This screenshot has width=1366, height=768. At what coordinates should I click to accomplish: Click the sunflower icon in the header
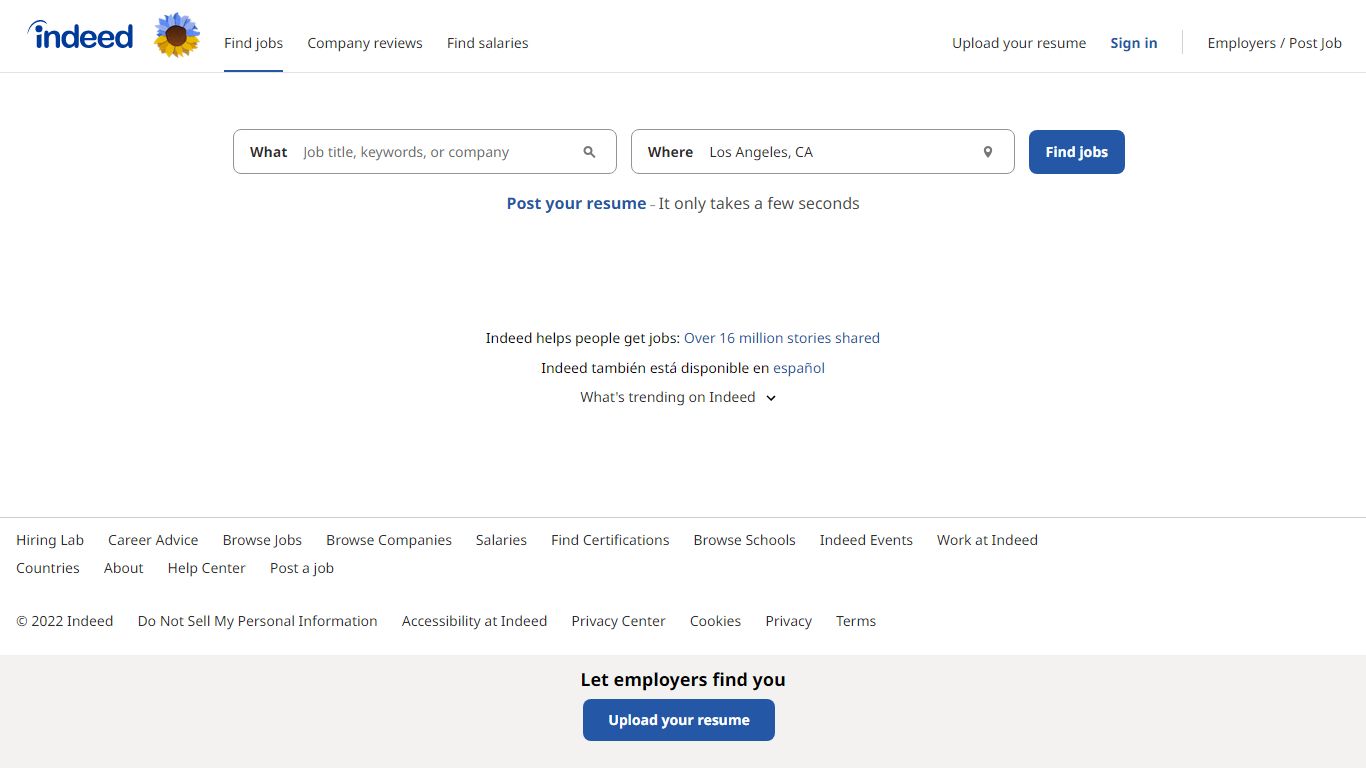(177, 35)
